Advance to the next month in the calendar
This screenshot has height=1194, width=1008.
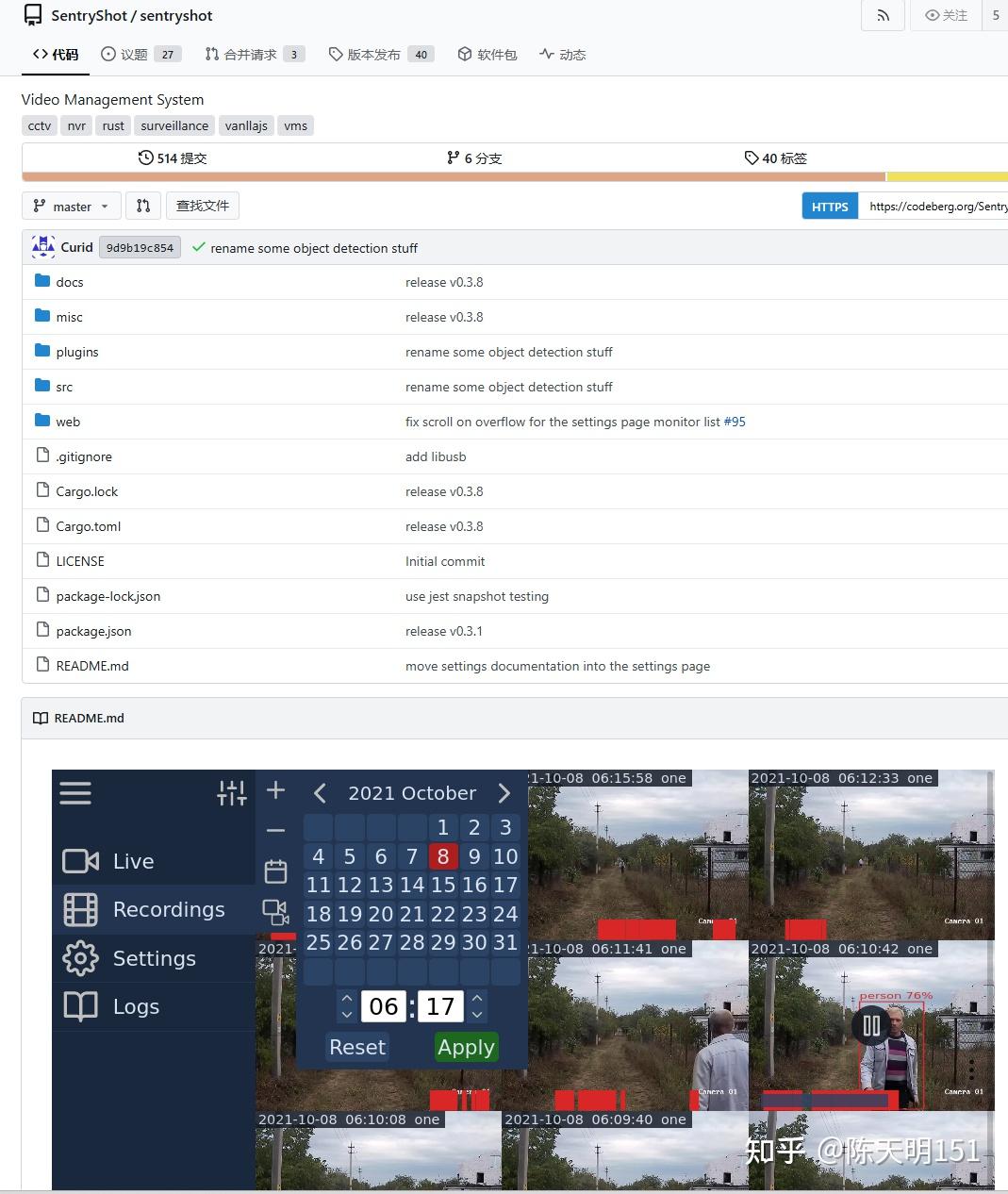(x=504, y=792)
